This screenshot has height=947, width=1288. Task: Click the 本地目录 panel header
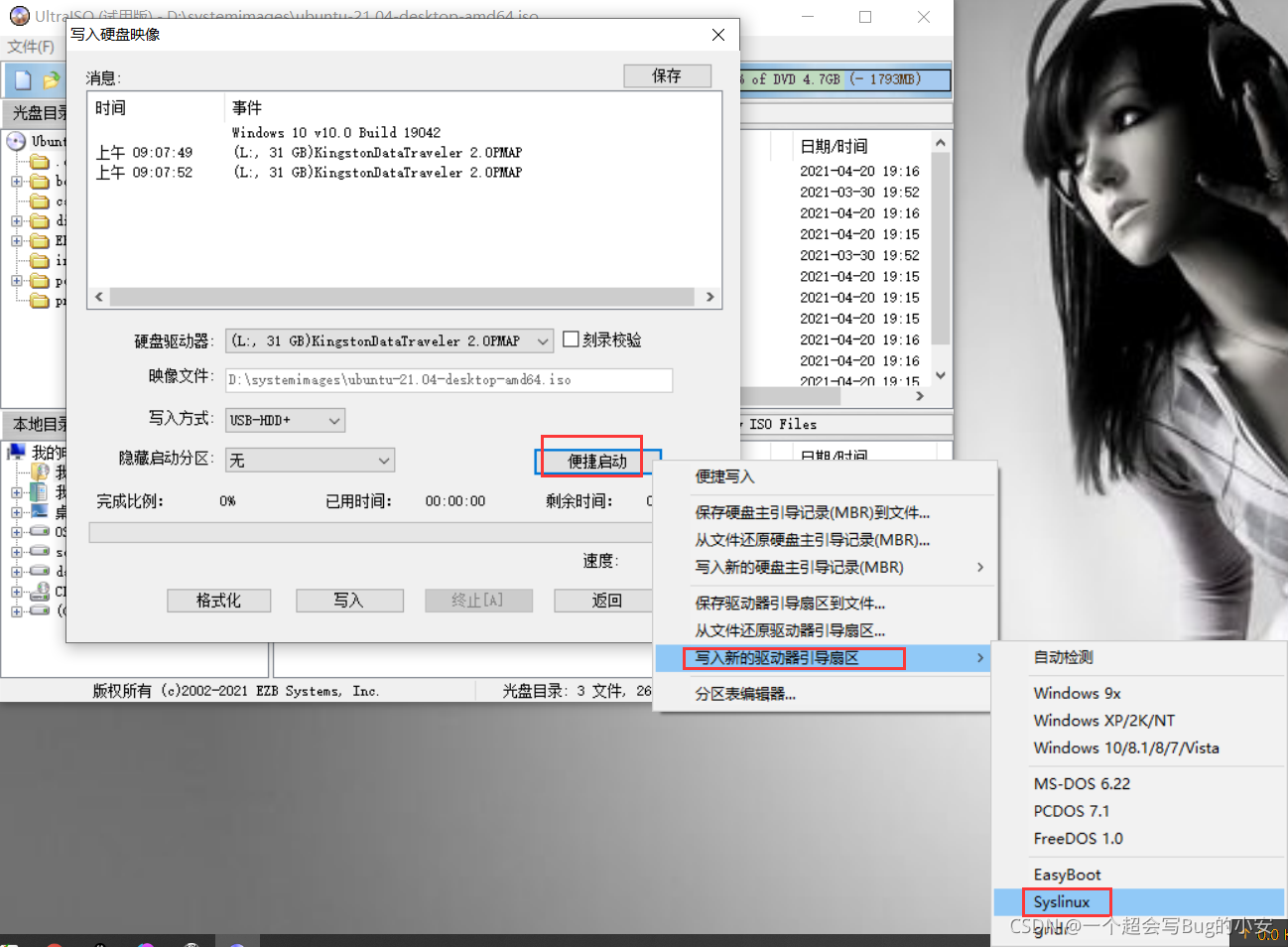tap(38, 425)
